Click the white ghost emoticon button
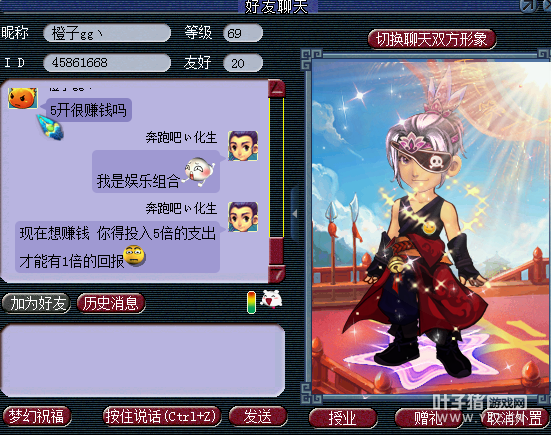 point(271,300)
